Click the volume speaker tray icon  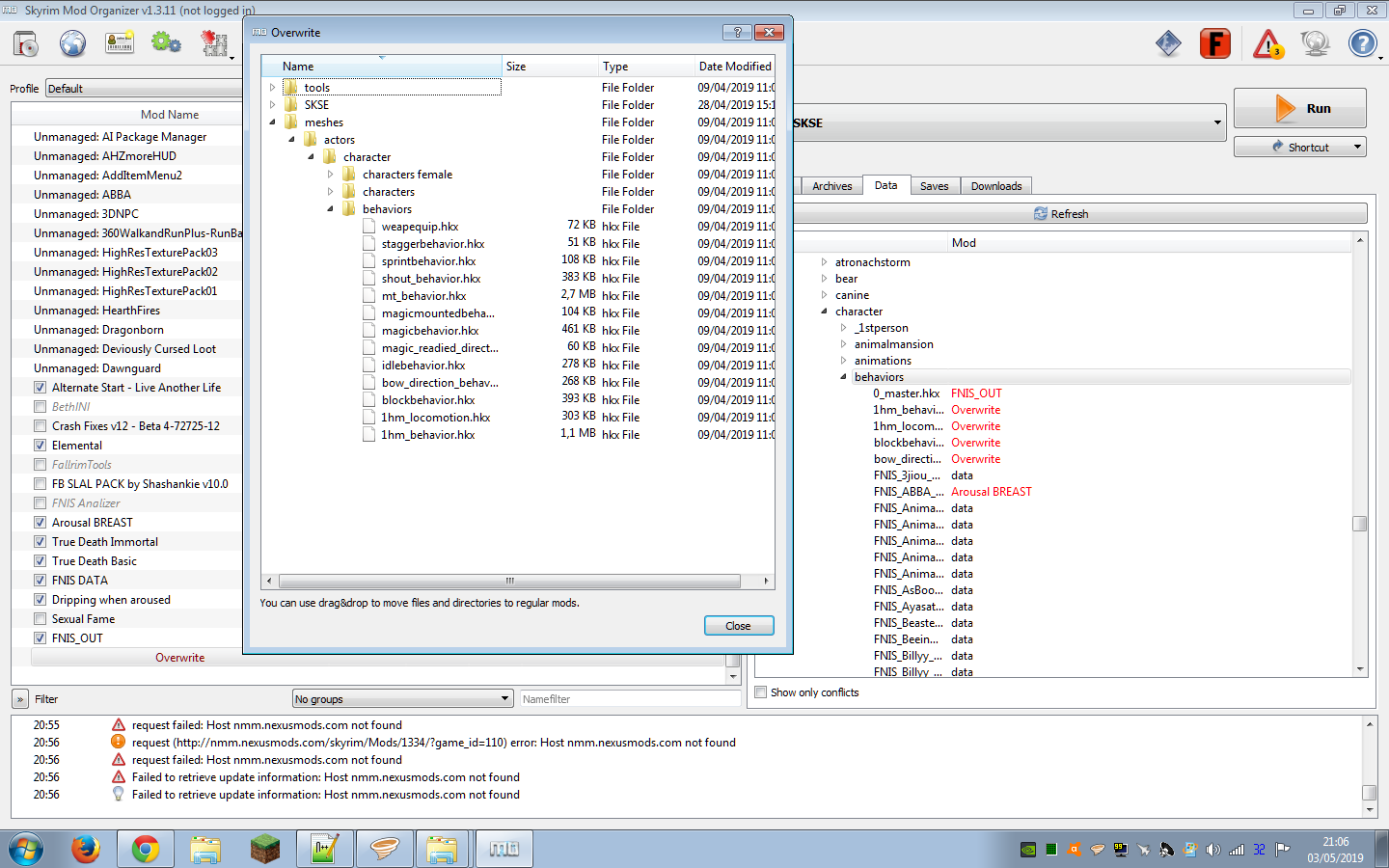point(1212,850)
